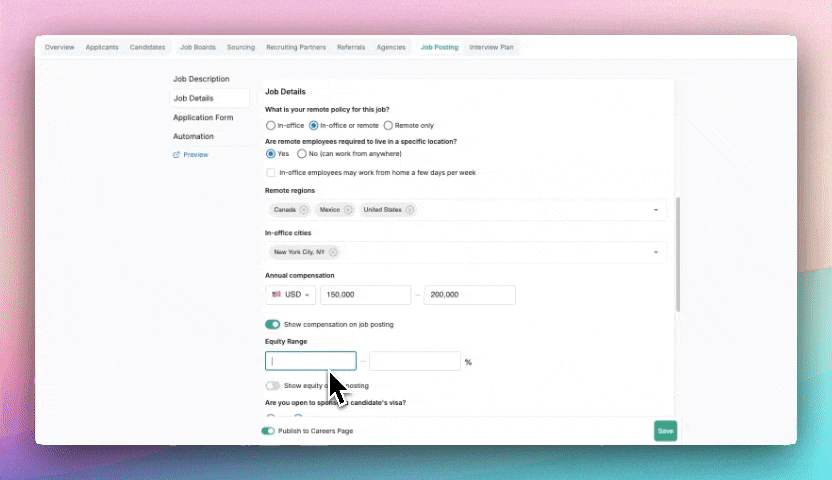Switch to the Interview Plan tab

(491, 47)
